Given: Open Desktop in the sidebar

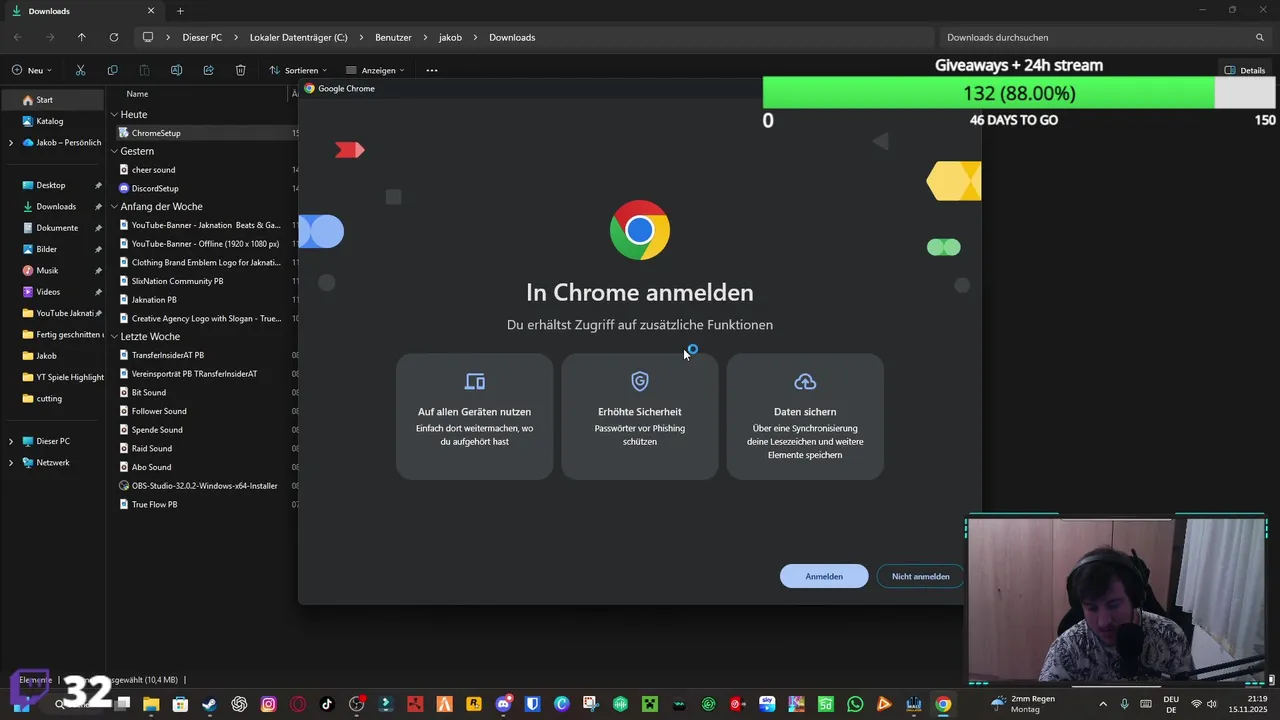Looking at the screenshot, I should 52,185.
